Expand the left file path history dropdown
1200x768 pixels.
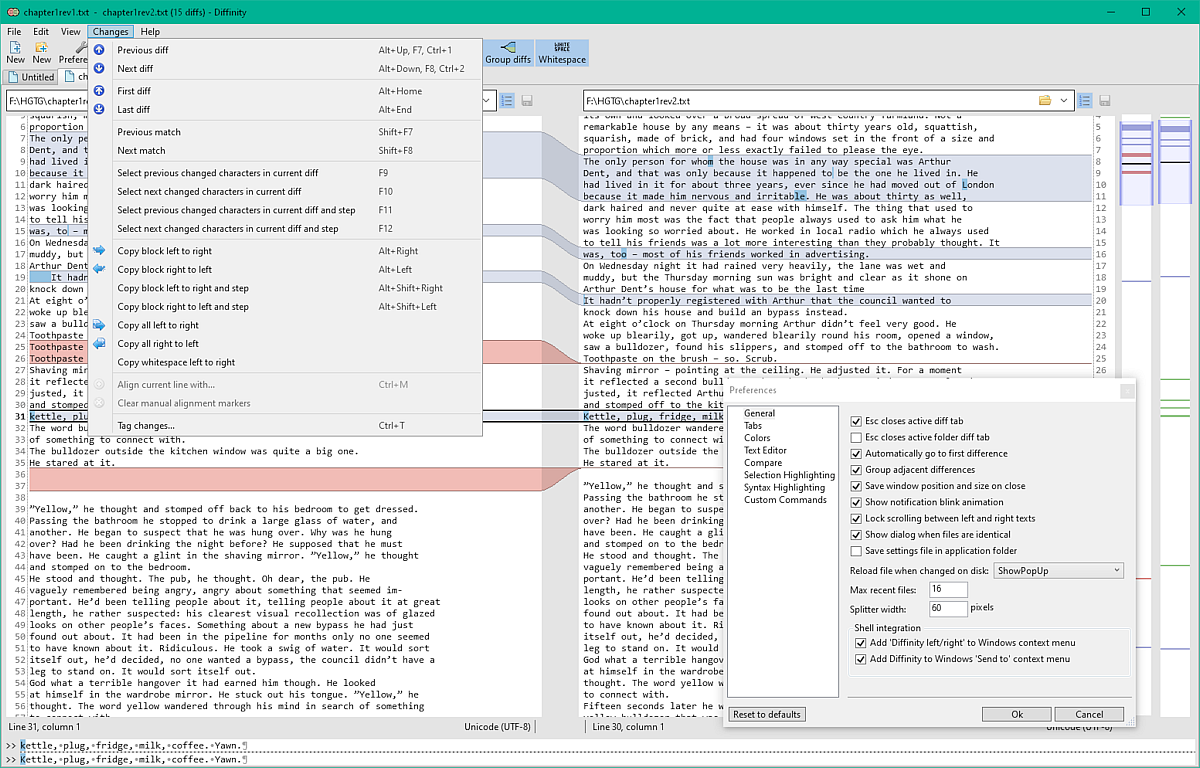pos(488,101)
